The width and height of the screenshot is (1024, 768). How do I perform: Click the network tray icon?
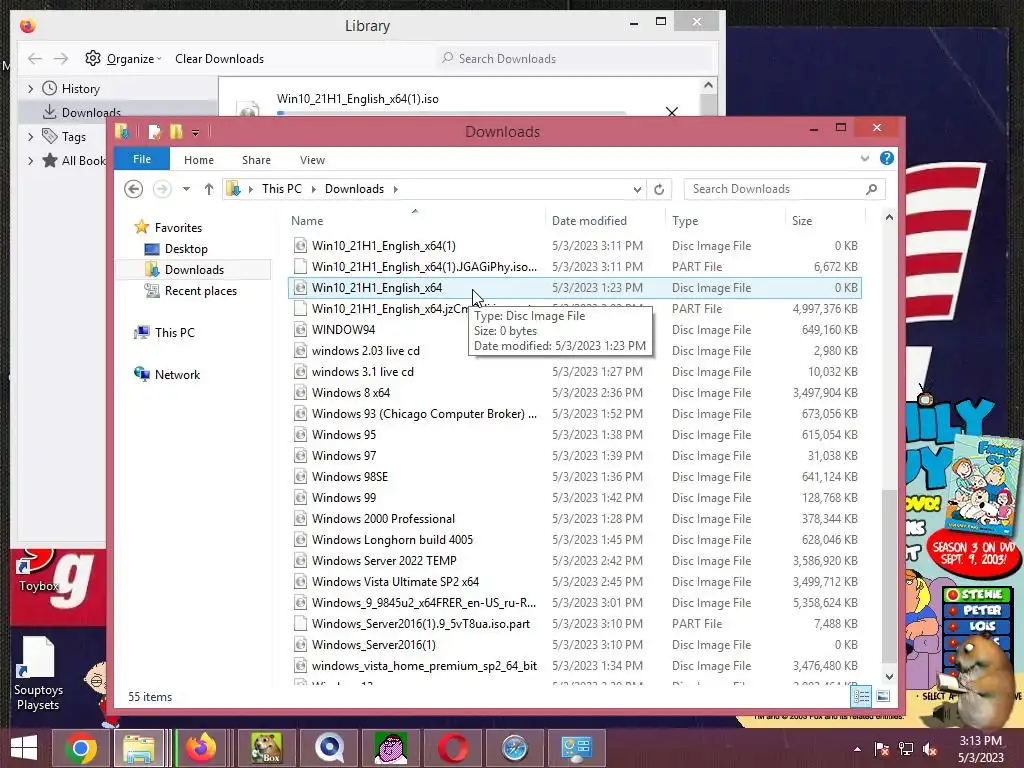pyautogui.click(x=906, y=749)
